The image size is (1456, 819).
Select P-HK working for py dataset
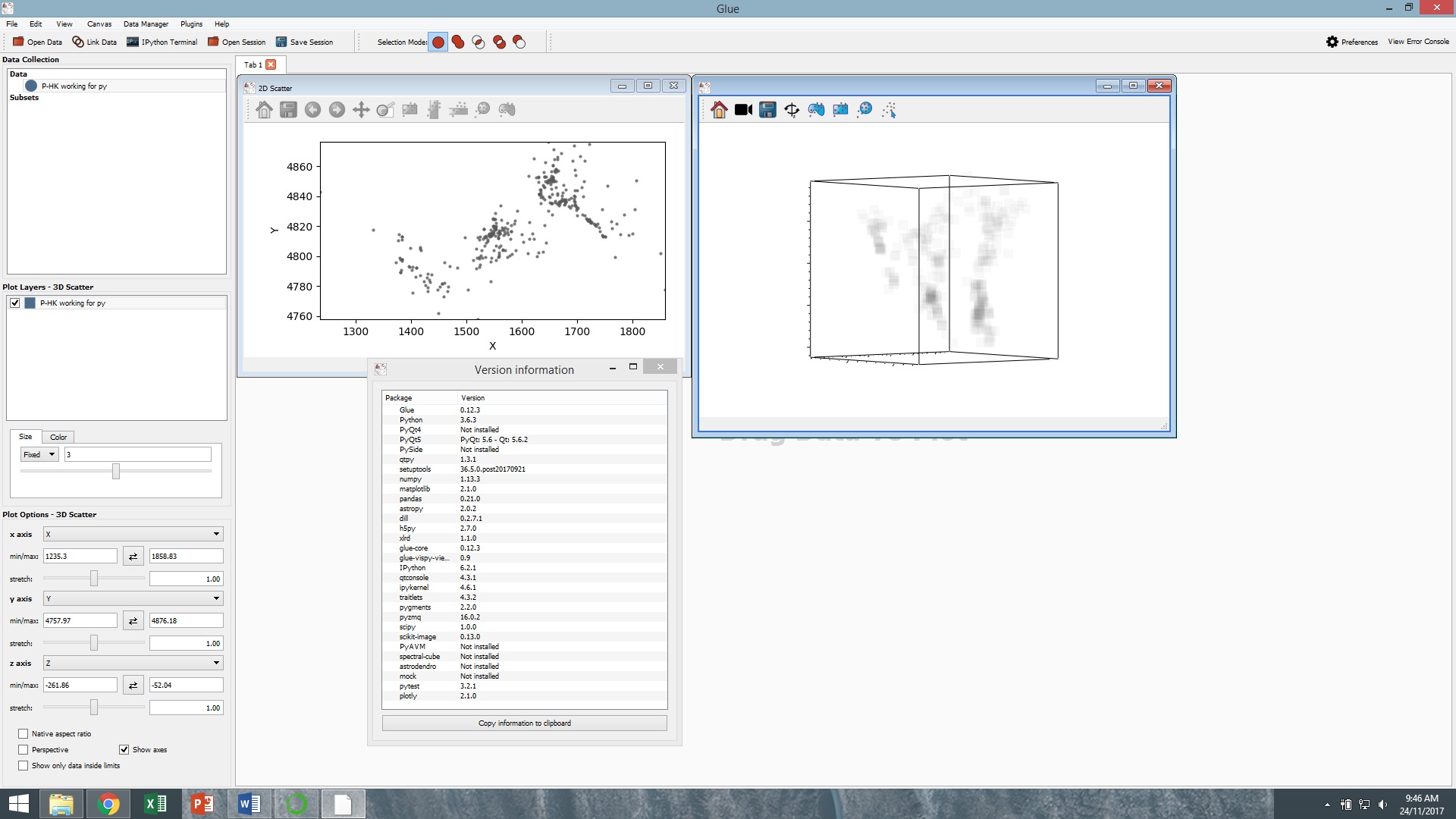click(x=74, y=86)
